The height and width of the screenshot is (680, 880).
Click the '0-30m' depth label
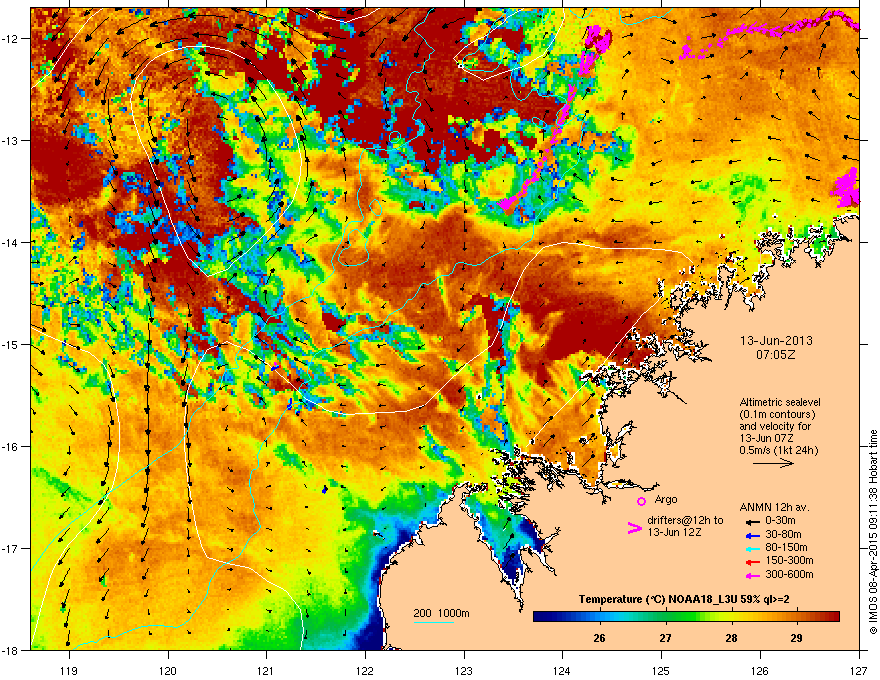click(x=780, y=521)
